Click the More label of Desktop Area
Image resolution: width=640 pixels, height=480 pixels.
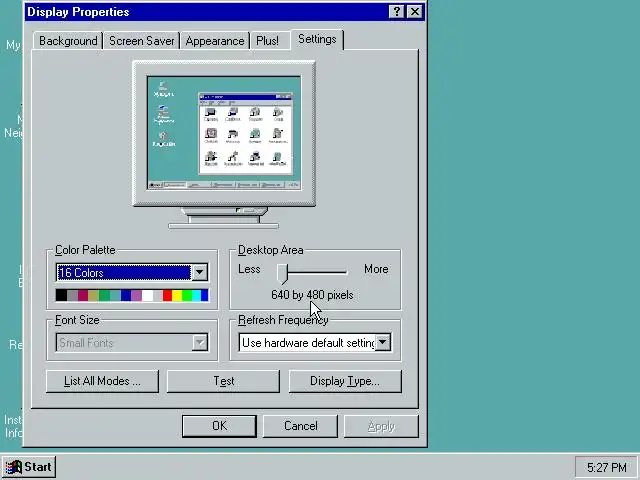click(376, 269)
